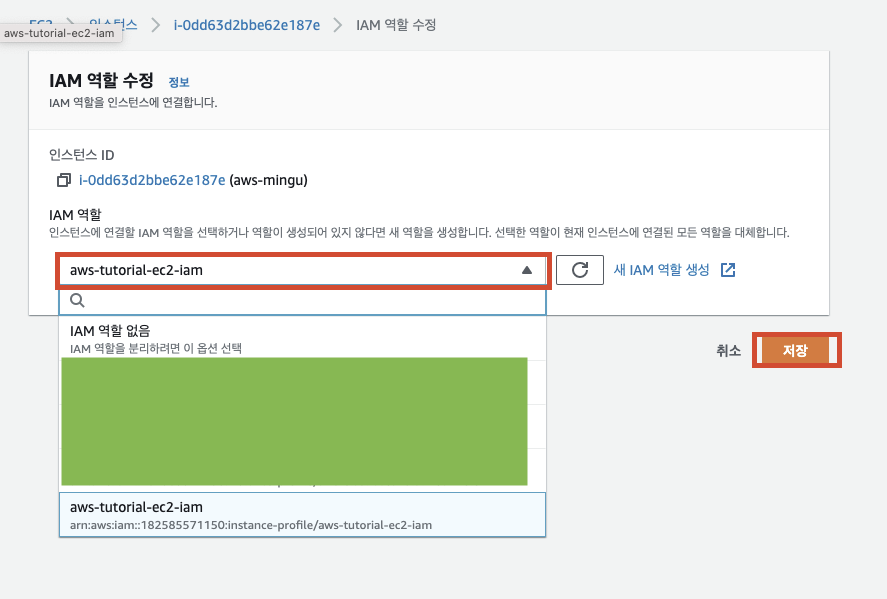
Task: Open the 정보 info link
Action: [179, 82]
